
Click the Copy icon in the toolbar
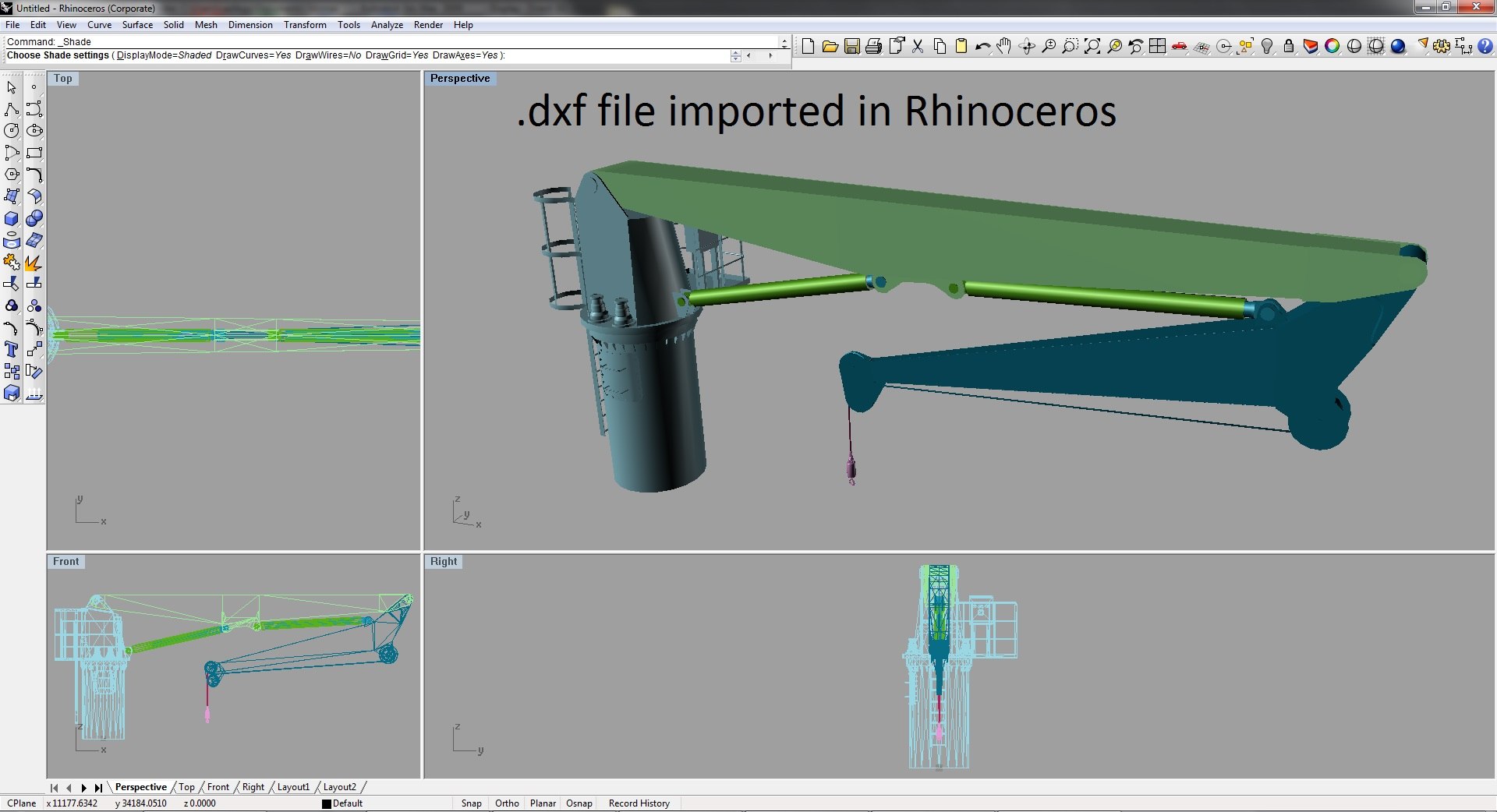point(940,47)
